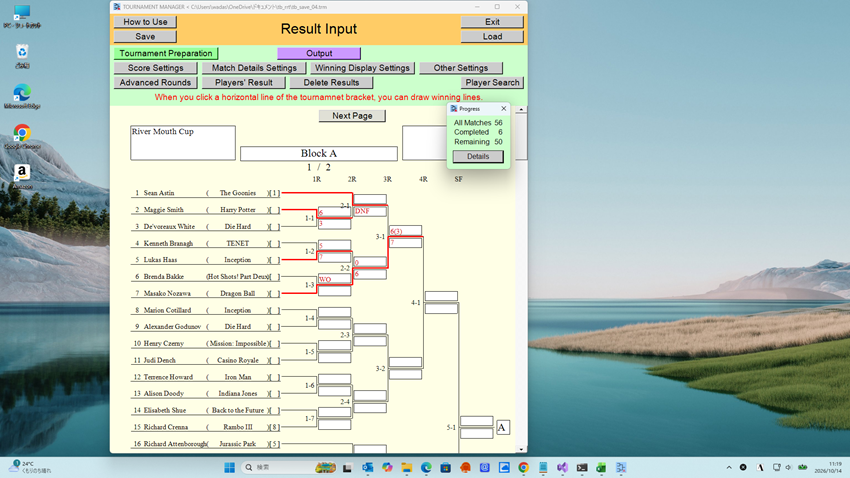Click the Load button
The width and height of the screenshot is (850, 478).
pos(492,36)
